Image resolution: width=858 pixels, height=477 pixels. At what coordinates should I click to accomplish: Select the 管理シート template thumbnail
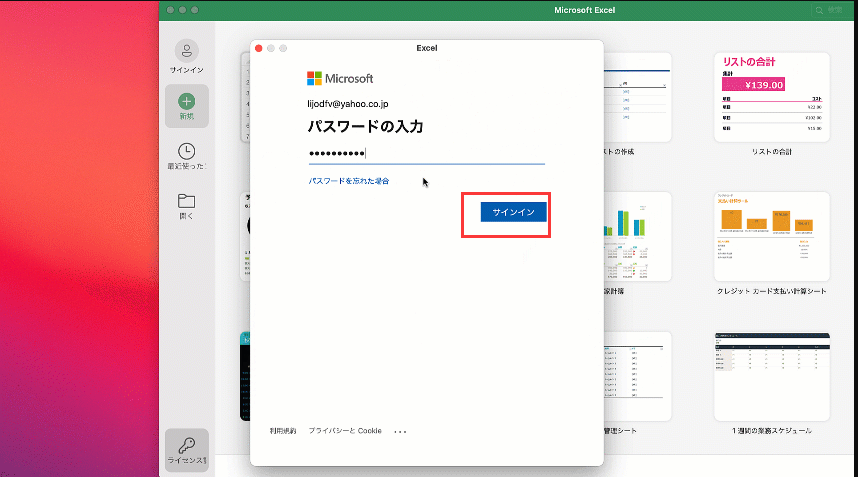pos(637,376)
